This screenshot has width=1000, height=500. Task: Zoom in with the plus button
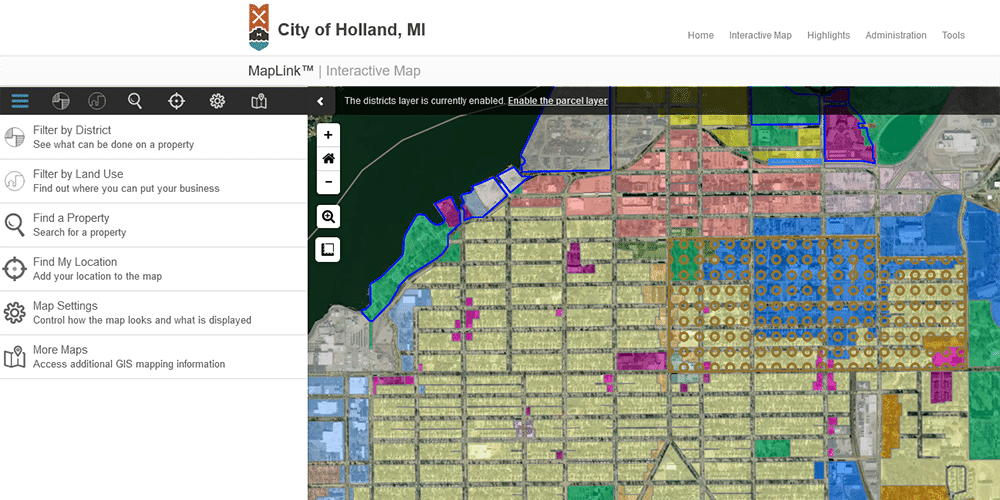[328, 135]
